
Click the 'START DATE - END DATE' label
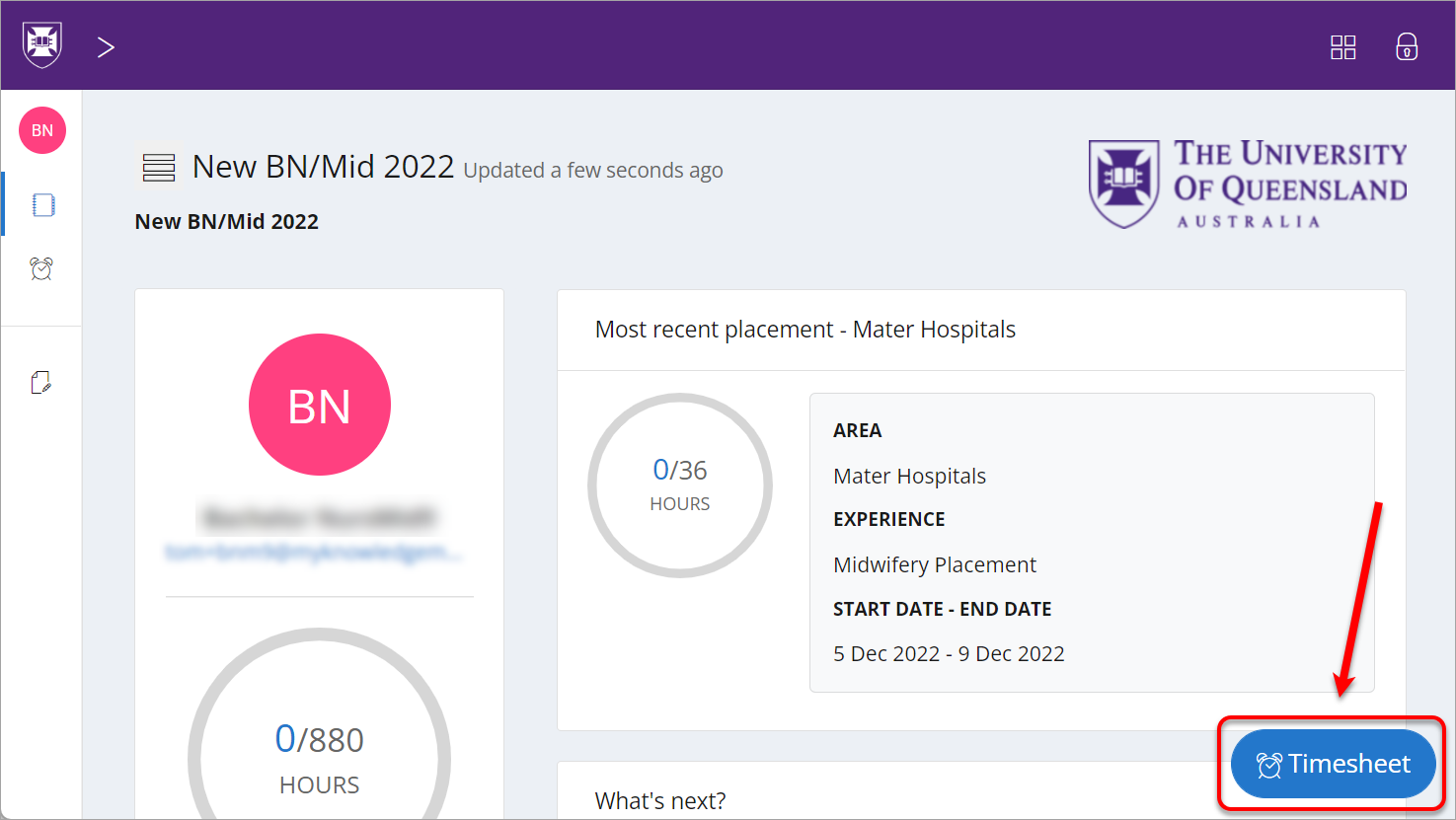(943, 609)
